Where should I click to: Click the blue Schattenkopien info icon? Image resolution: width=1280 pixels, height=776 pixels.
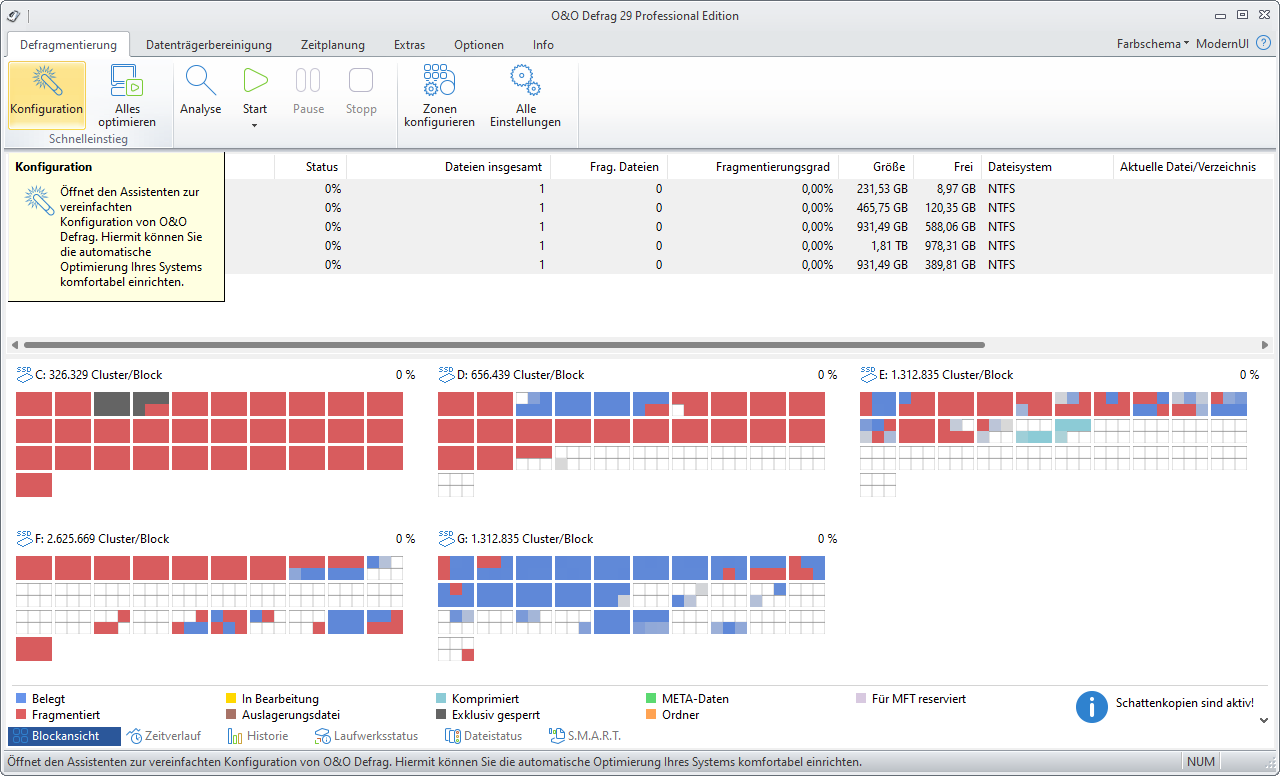click(1092, 706)
